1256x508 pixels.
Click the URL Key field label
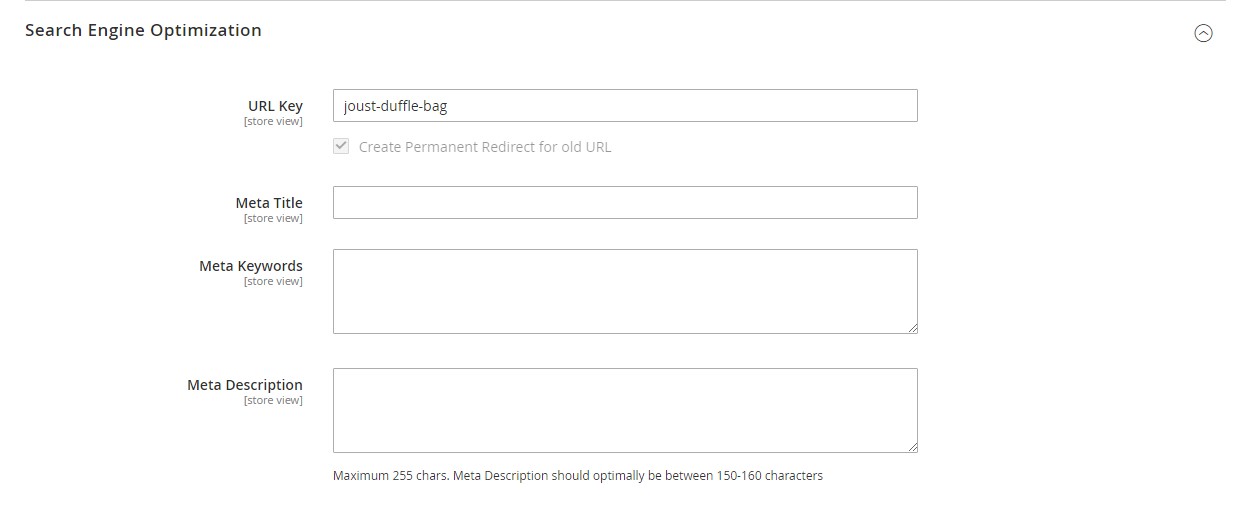pyautogui.click(x=275, y=106)
